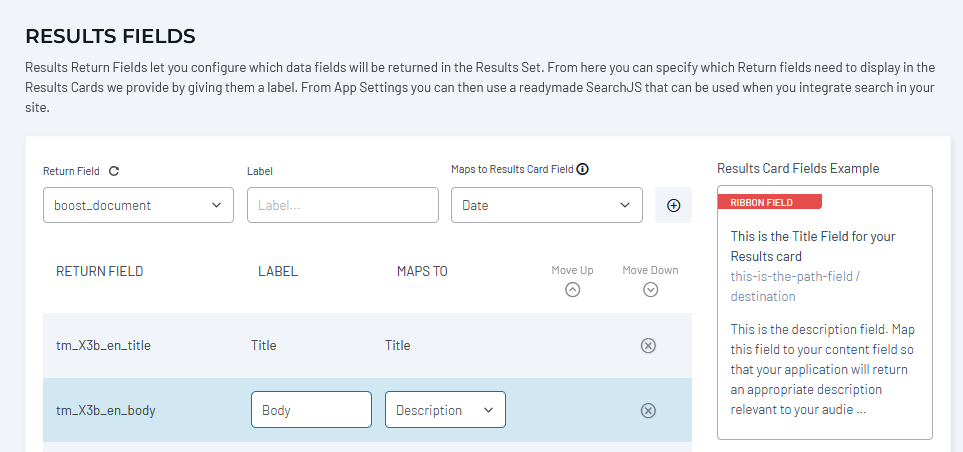The width and height of the screenshot is (963, 452).
Task: Remove the tm_X3b_en_title row
Action: [648, 346]
